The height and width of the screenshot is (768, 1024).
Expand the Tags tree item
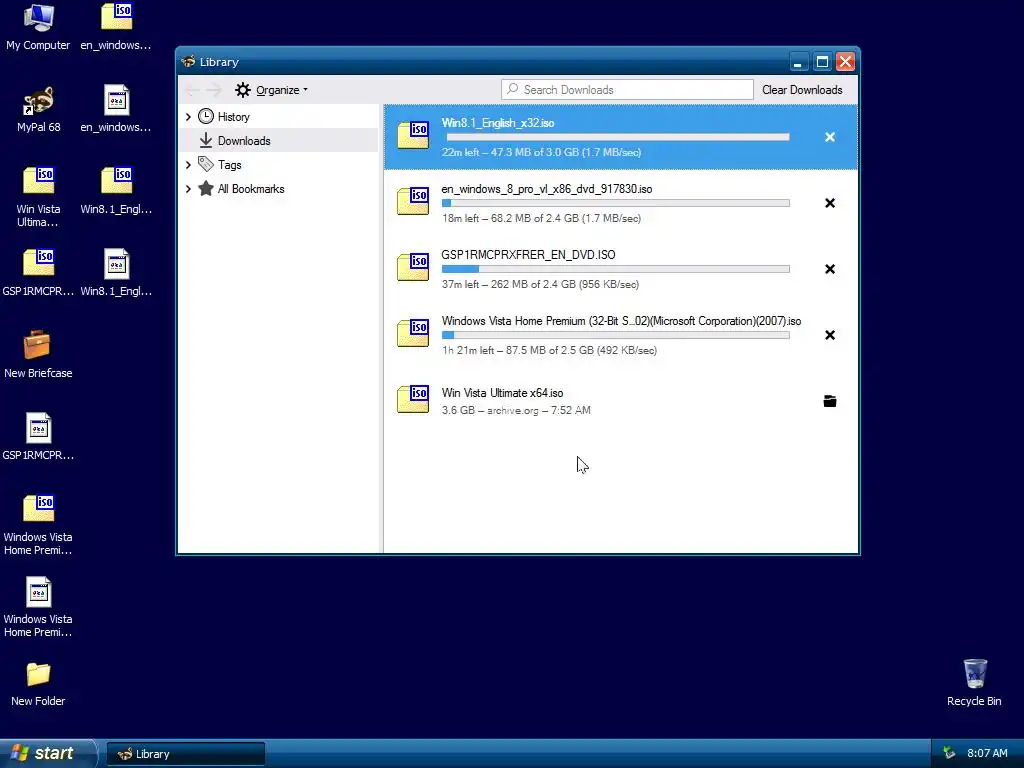click(x=188, y=165)
